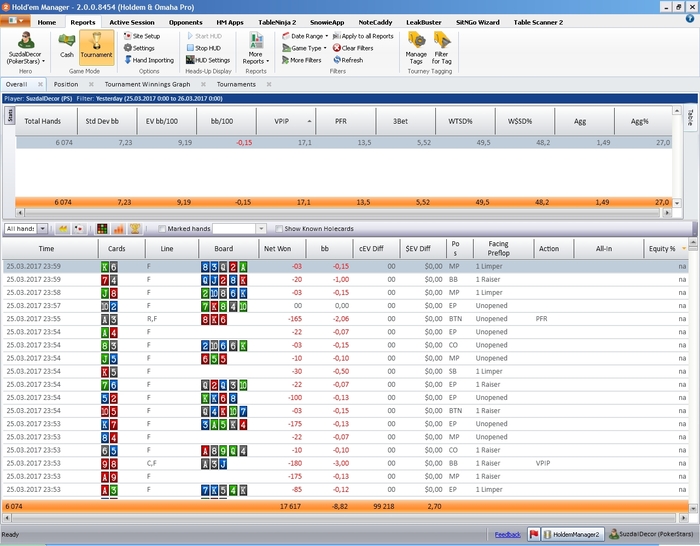
Task: Click the Start HUD button
Action: pyautogui.click(x=204, y=36)
